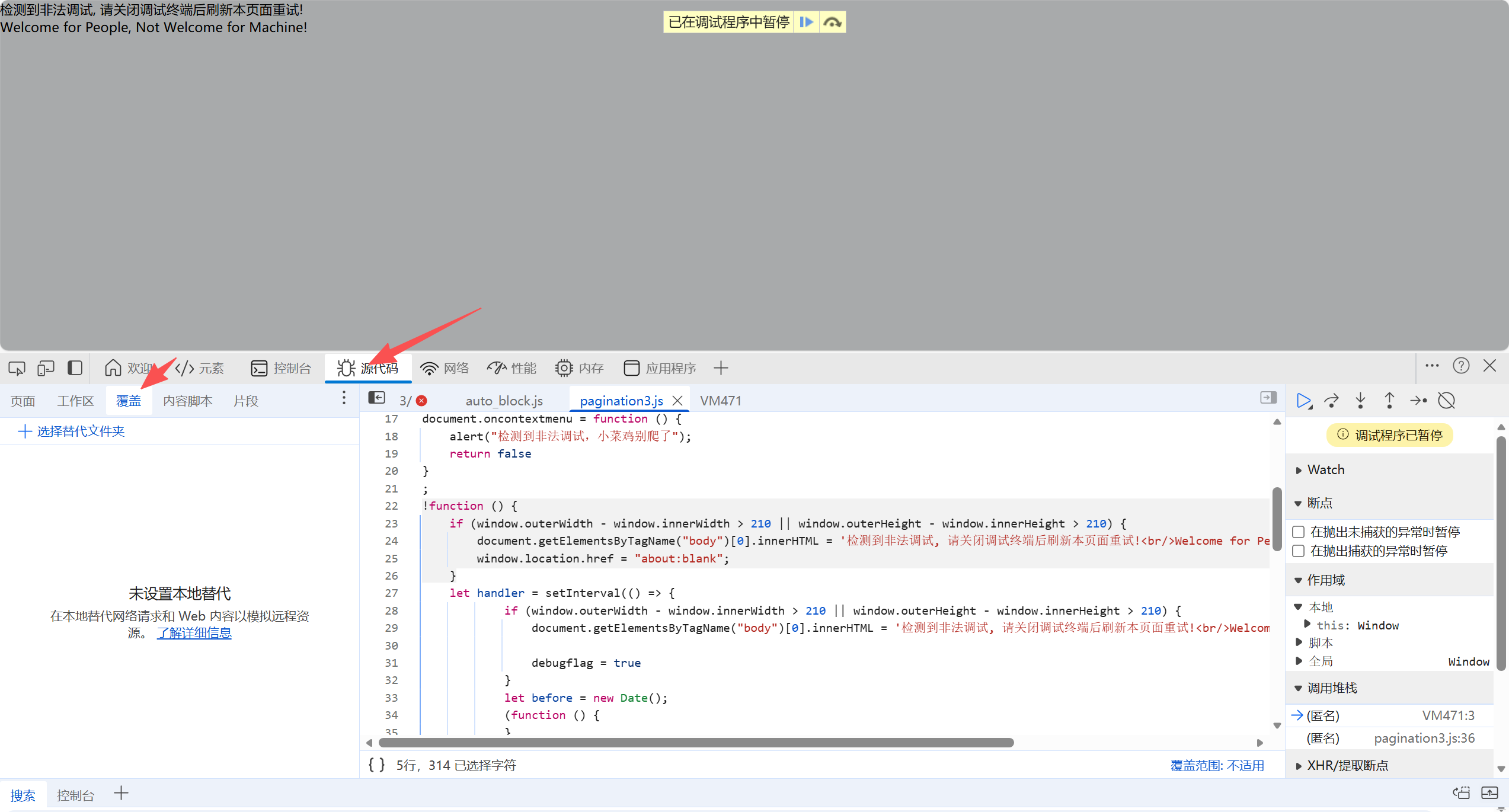The height and width of the screenshot is (812, 1509).
Task: Click the inspect element picker icon
Action: tap(17, 368)
